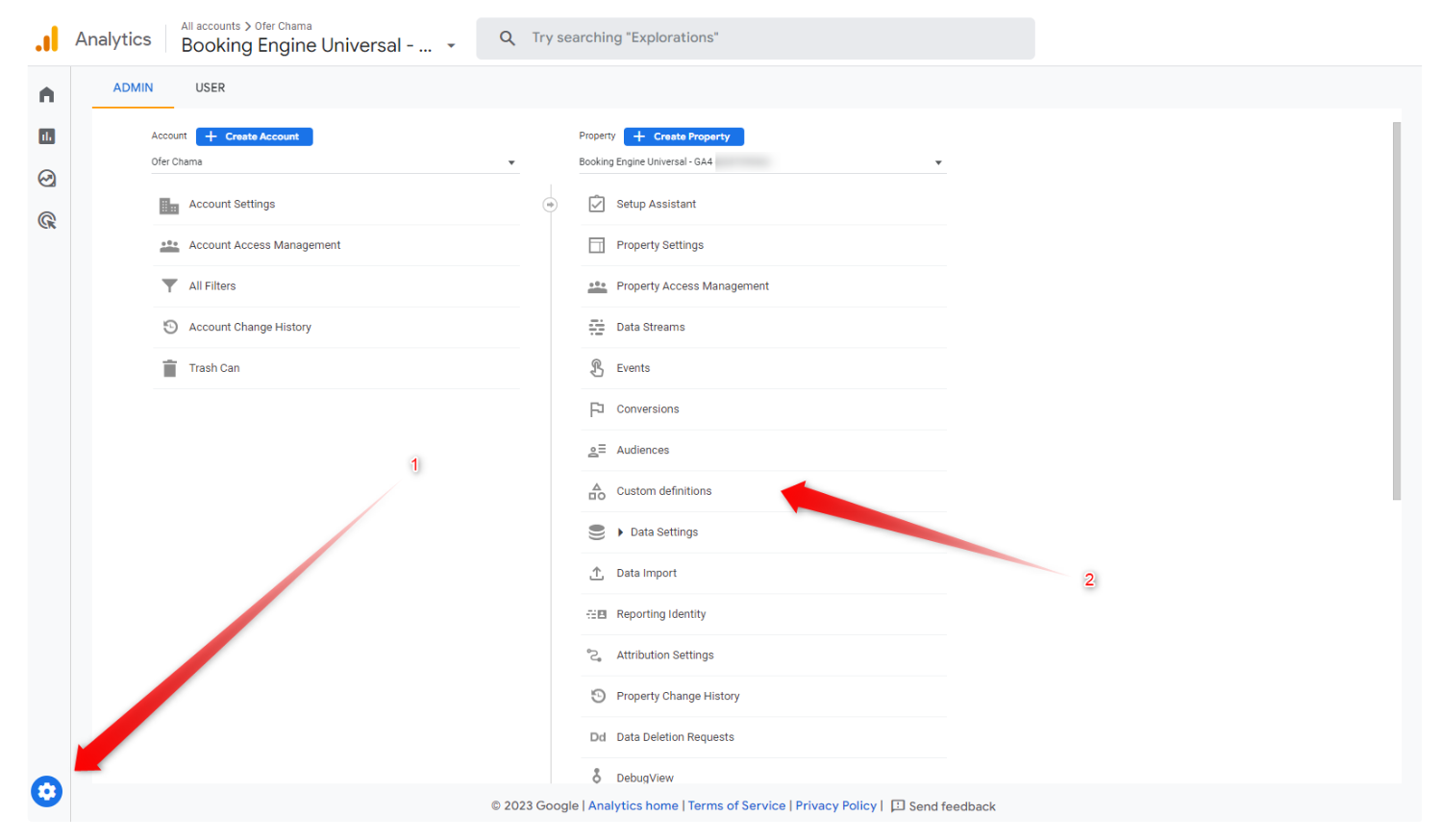Click the vertical page scrollbar
This screenshot has height=840, width=1441.
click(1397, 310)
